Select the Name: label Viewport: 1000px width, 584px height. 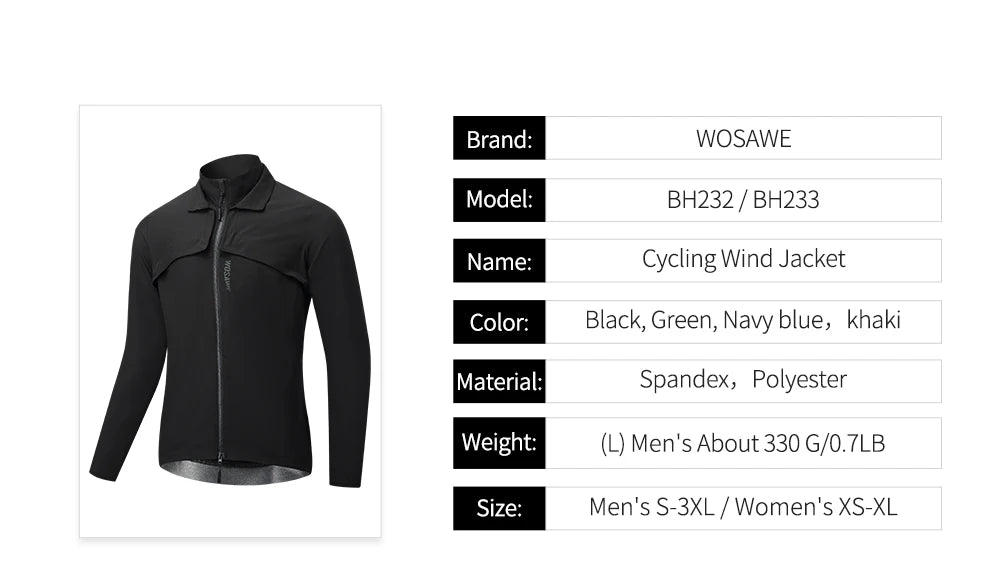(499, 262)
